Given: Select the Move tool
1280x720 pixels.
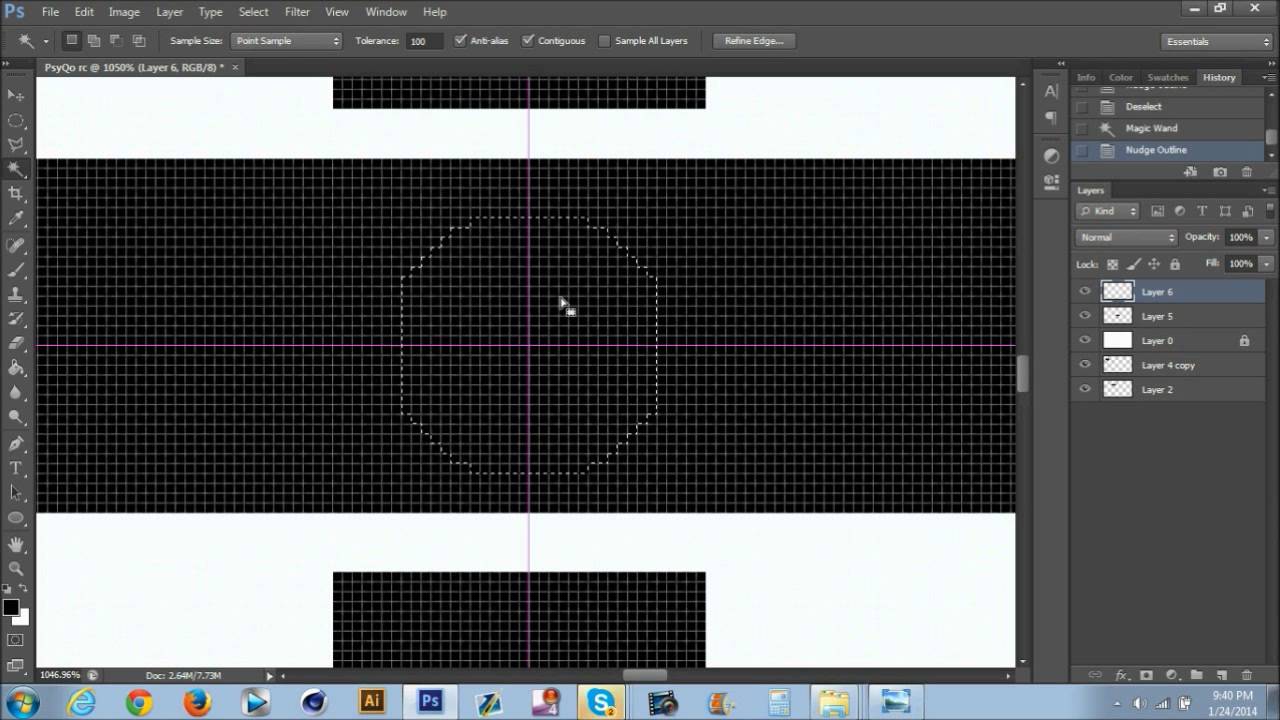Looking at the screenshot, I should pos(16,95).
